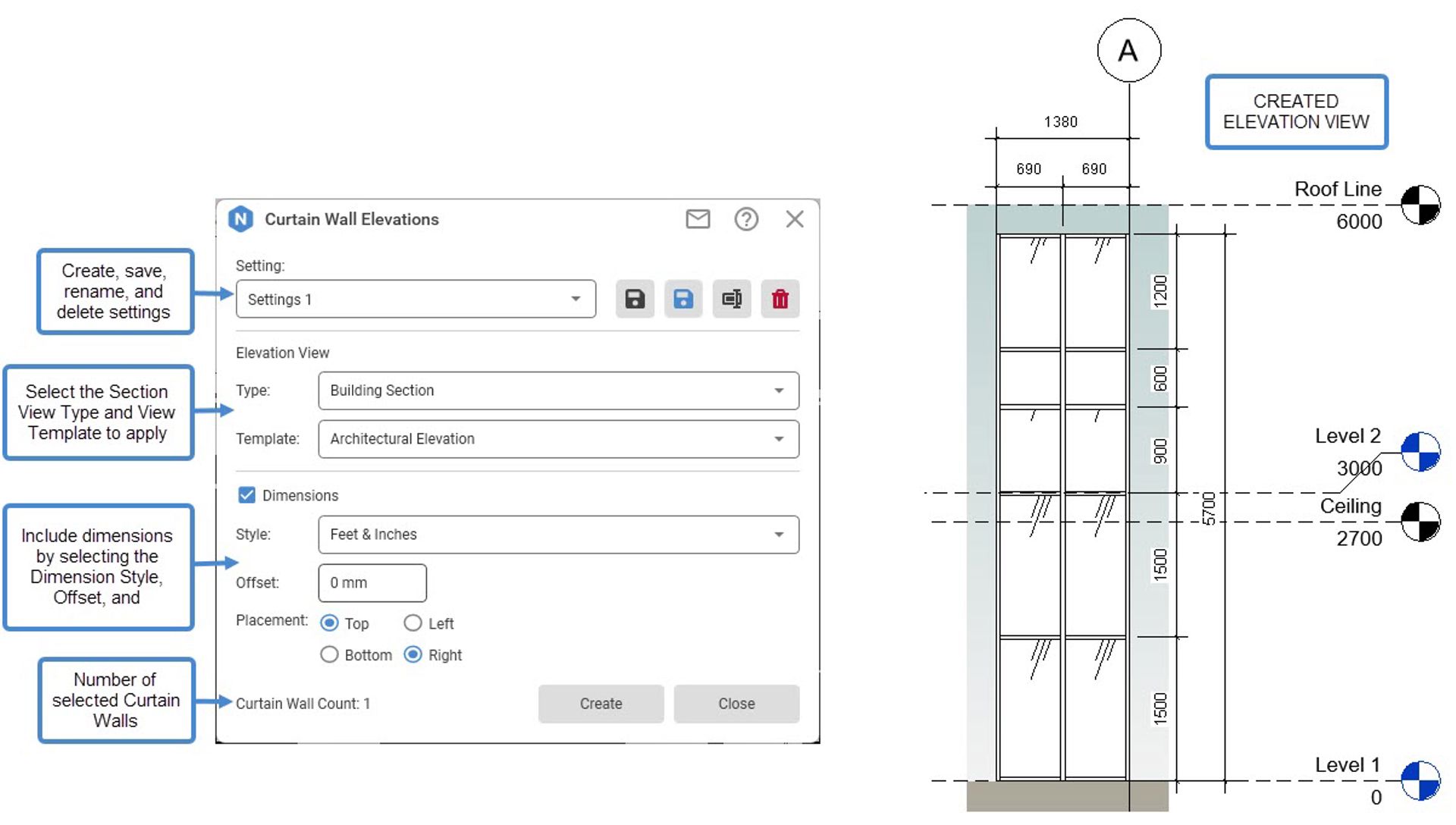
Task: Select the Left placement radio button
Action: tap(413, 623)
